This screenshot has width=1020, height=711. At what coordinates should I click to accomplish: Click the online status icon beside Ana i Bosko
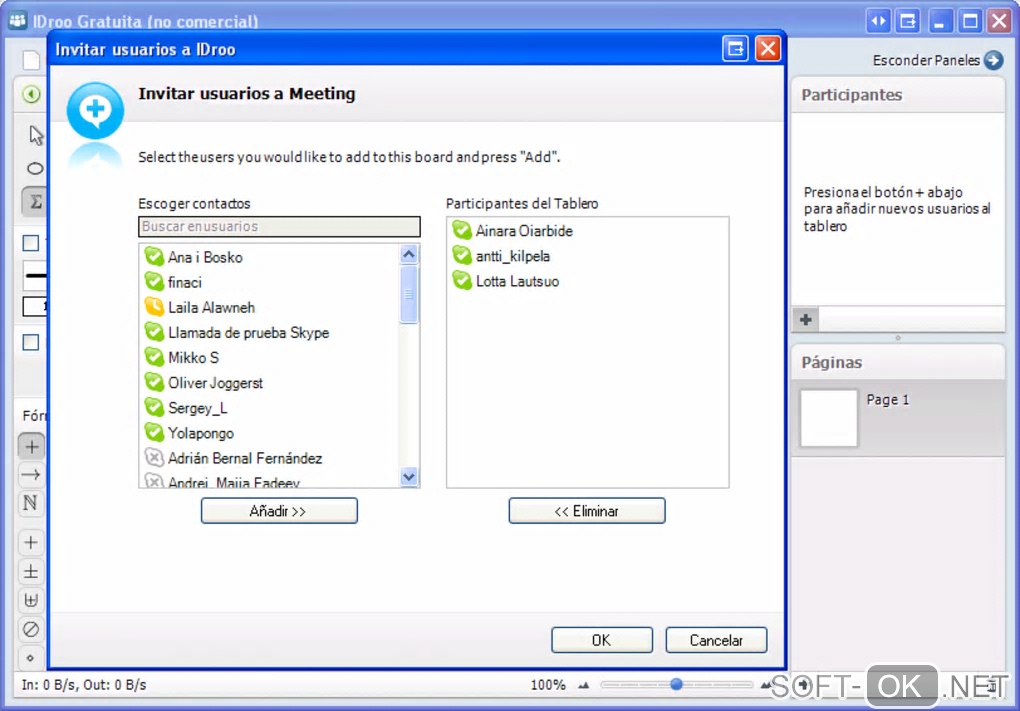pos(154,256)
